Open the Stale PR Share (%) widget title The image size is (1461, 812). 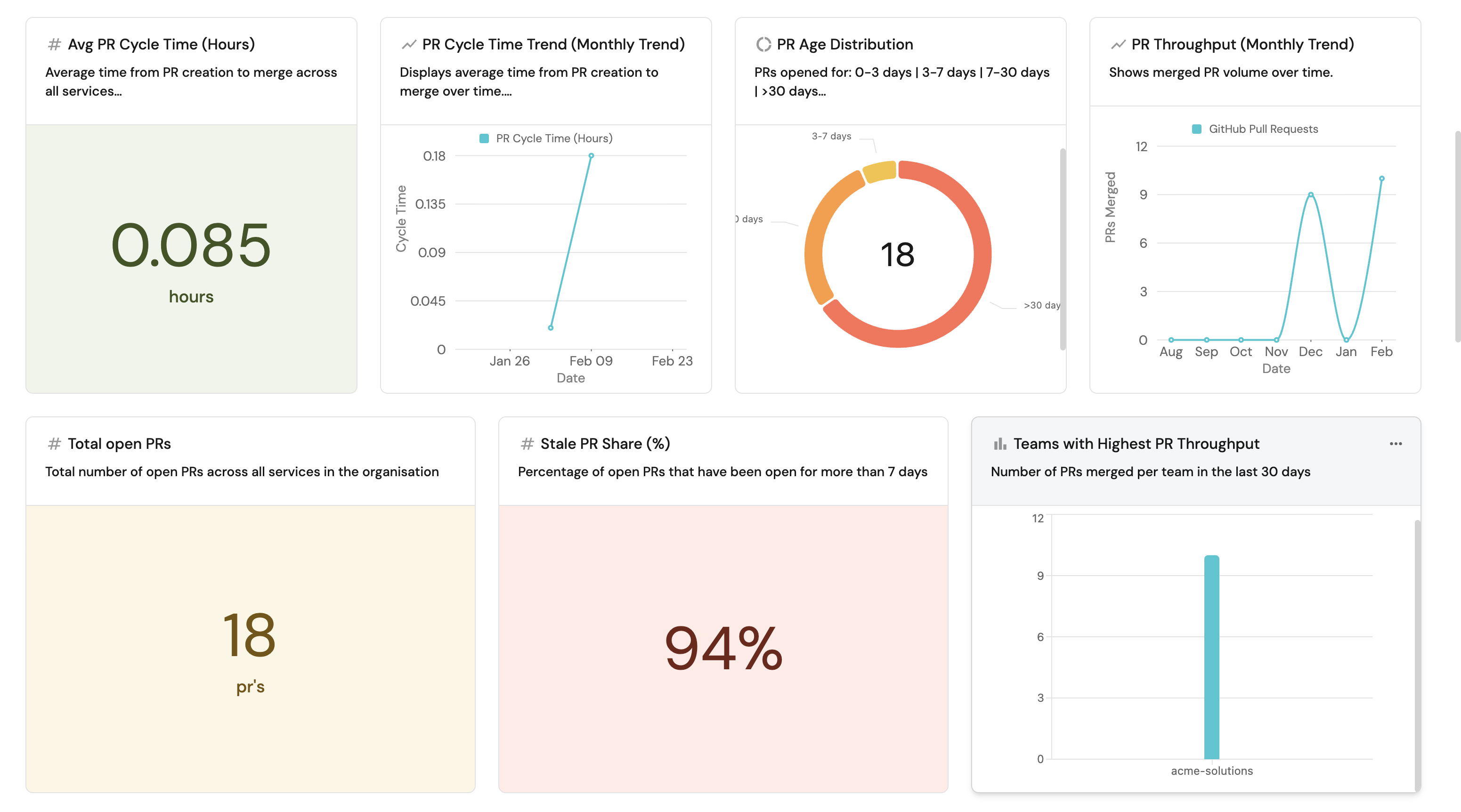click(605, 443)
